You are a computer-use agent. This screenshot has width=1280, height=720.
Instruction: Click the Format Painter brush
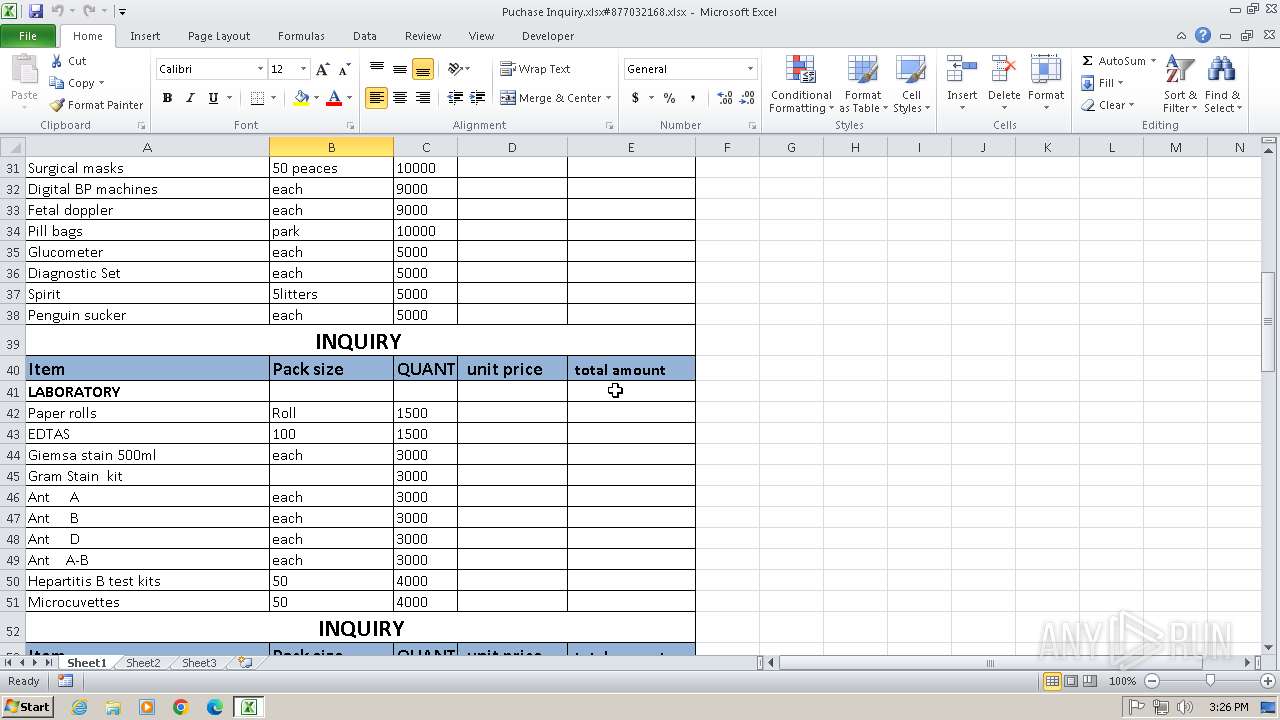pos(57,105)
